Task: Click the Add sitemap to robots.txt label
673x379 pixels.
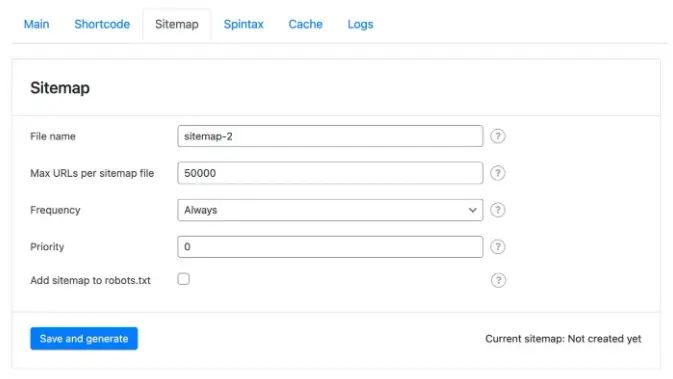Action: tap(90, 280)
